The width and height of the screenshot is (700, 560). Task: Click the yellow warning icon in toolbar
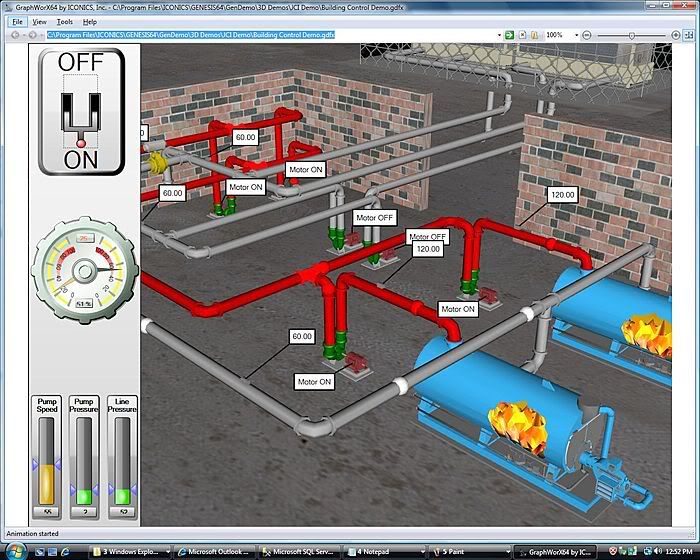click(x=535, y=35)
